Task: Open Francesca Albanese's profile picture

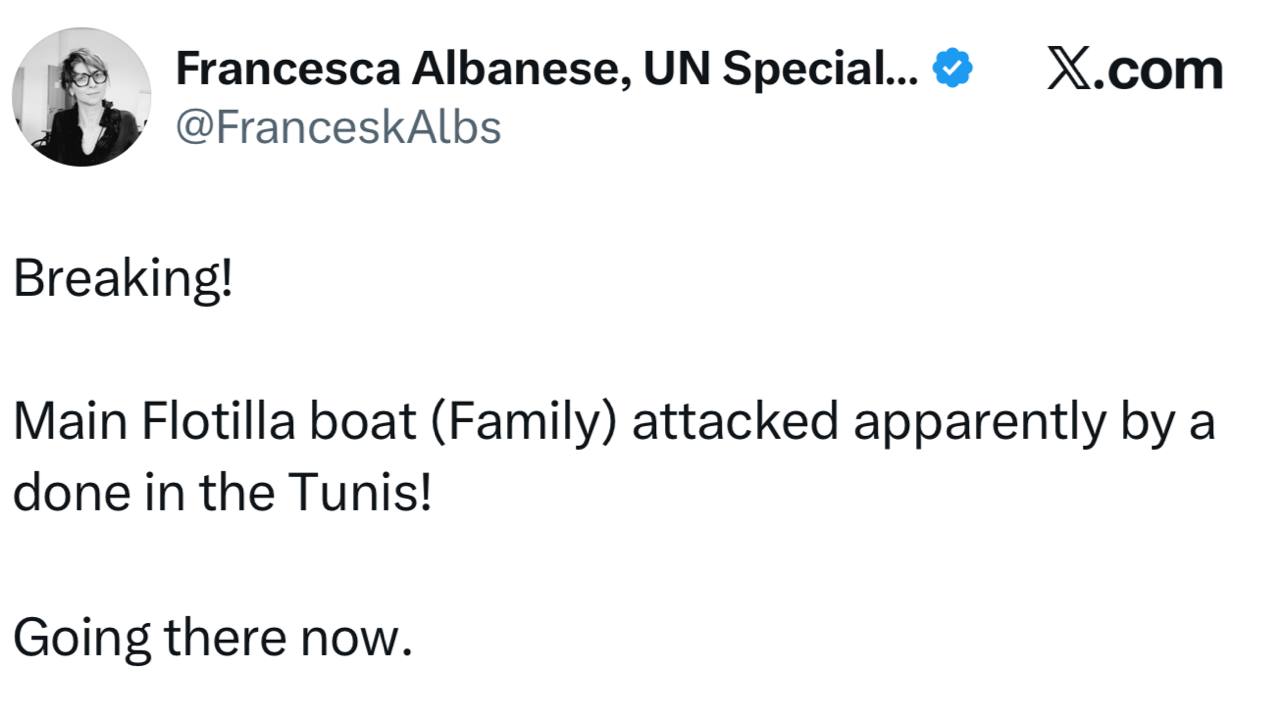Action: coord(82,96)
